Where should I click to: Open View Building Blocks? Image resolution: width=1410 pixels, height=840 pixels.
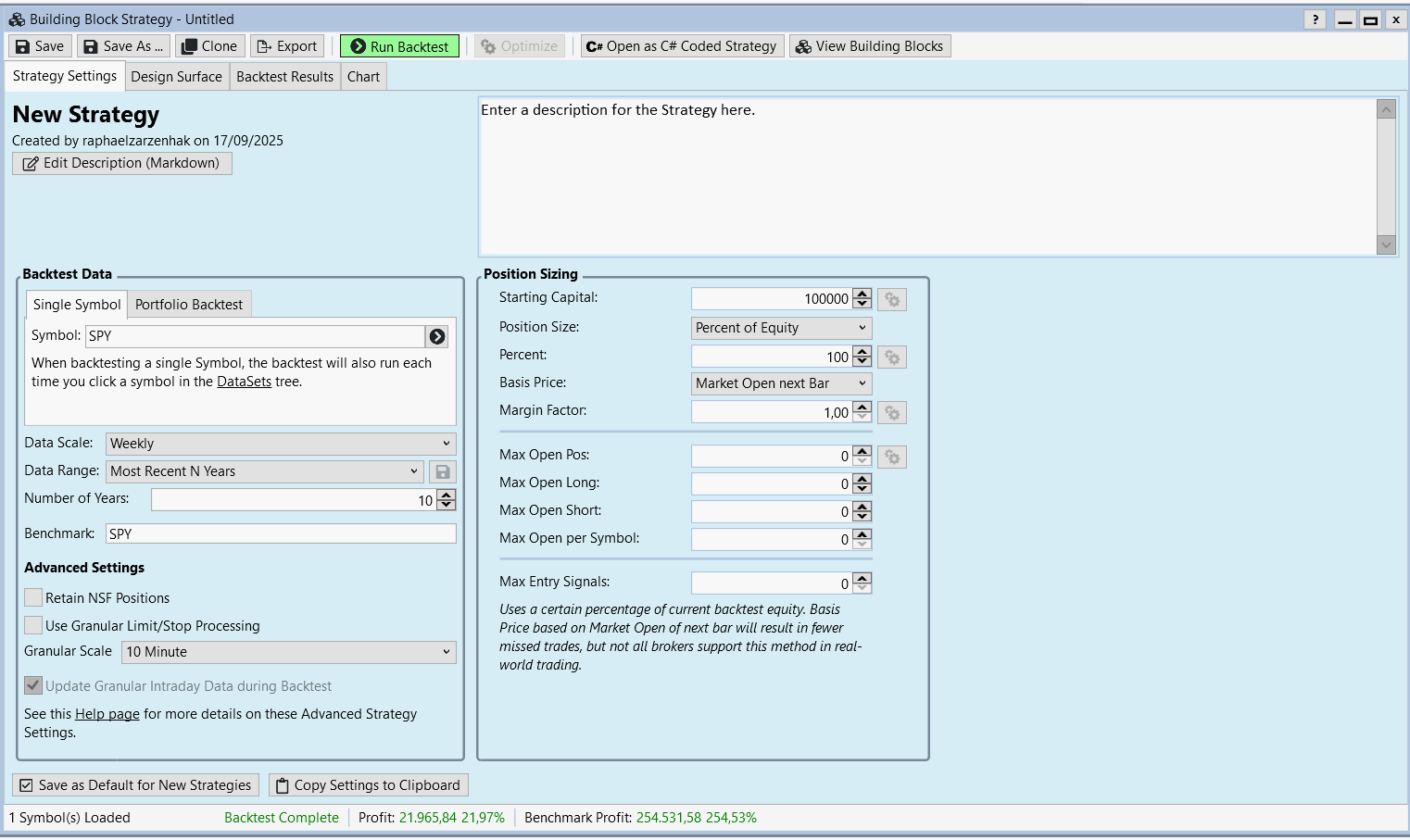click(x=870, y=46)
